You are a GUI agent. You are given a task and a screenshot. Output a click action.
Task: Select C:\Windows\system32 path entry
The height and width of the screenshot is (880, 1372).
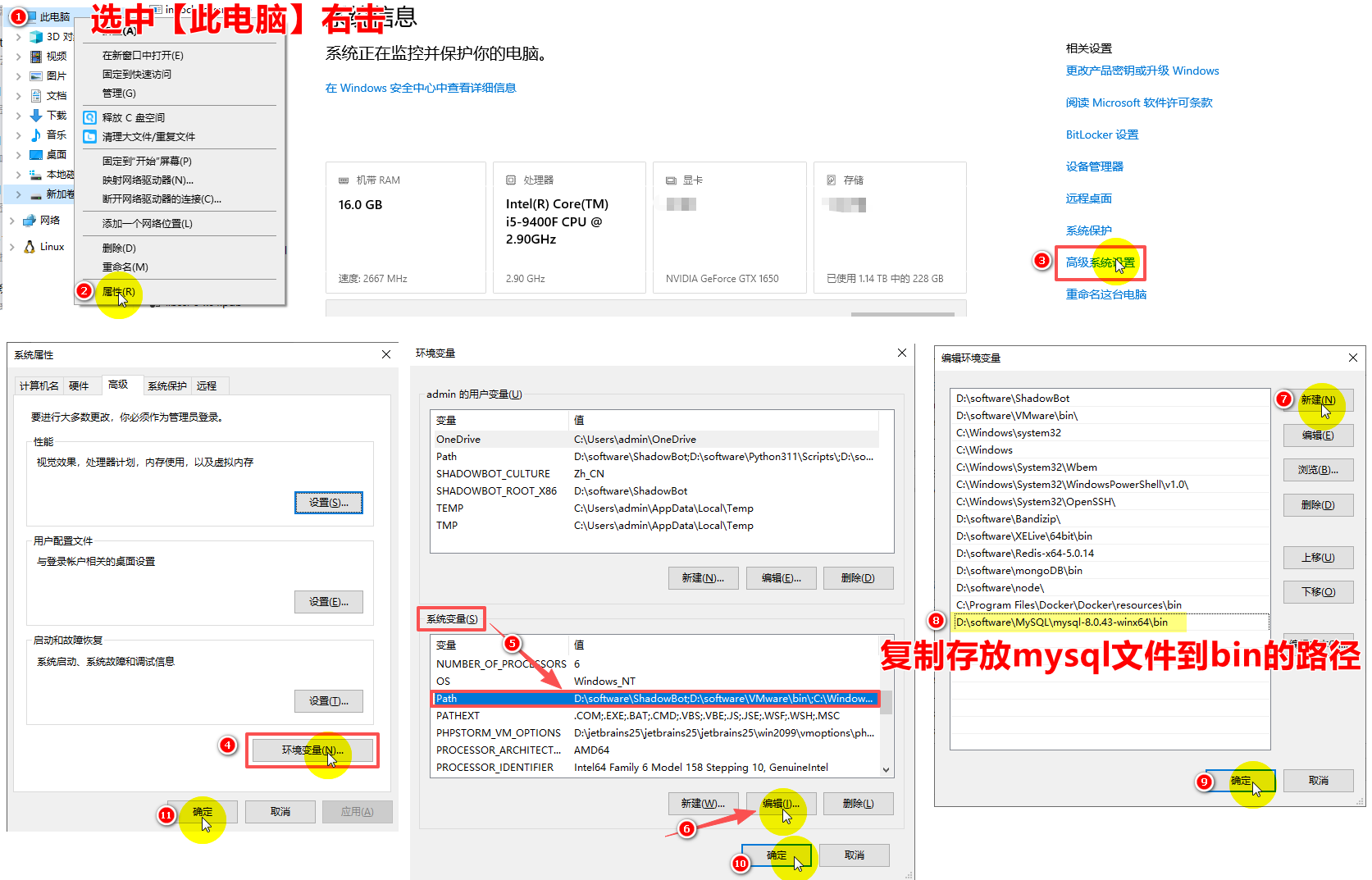[x=1110, y=433]
